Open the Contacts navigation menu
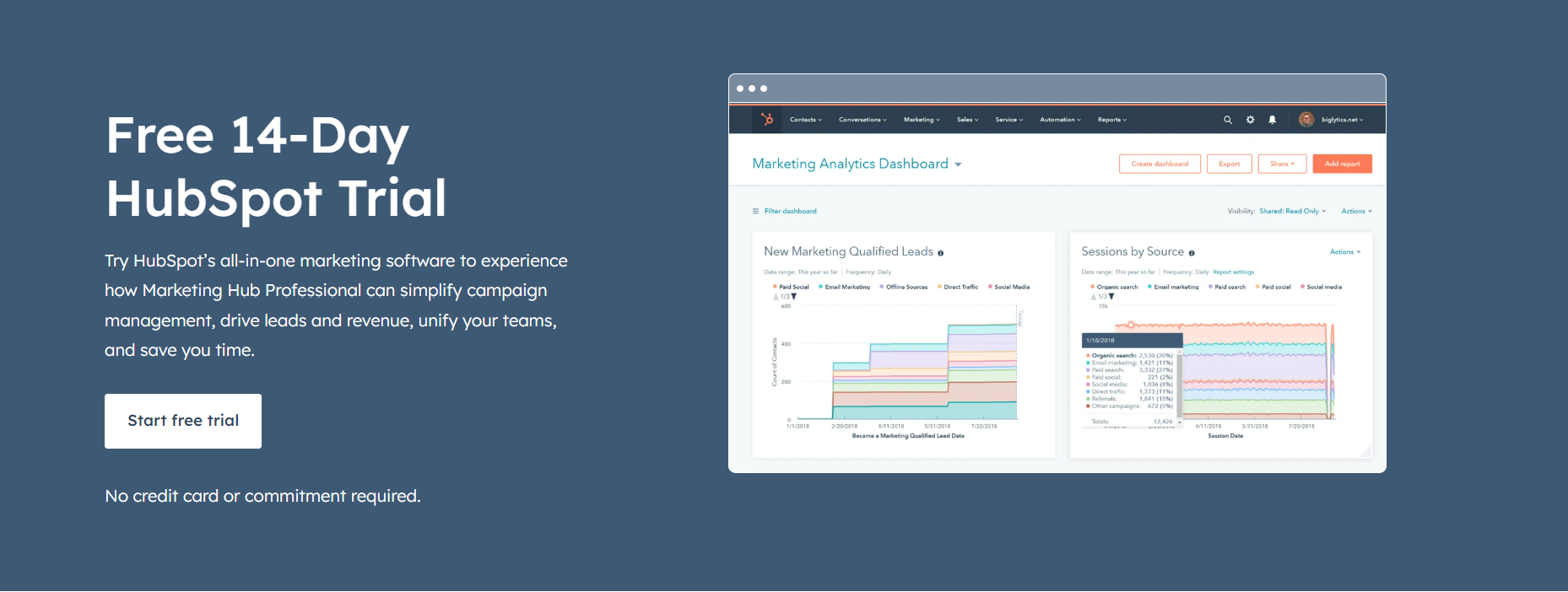 (x=805, y=120)
